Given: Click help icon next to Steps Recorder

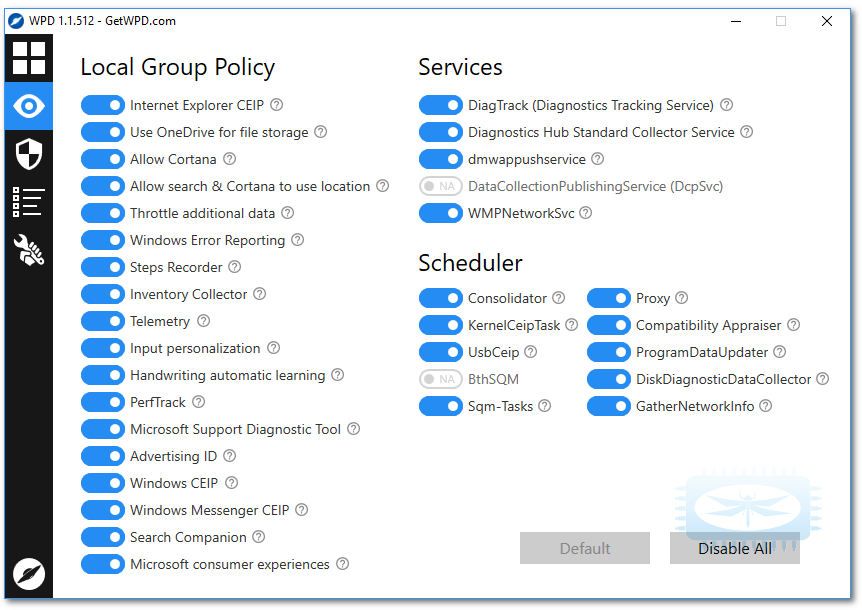Looking at the screenshot, I should point(235,267).
